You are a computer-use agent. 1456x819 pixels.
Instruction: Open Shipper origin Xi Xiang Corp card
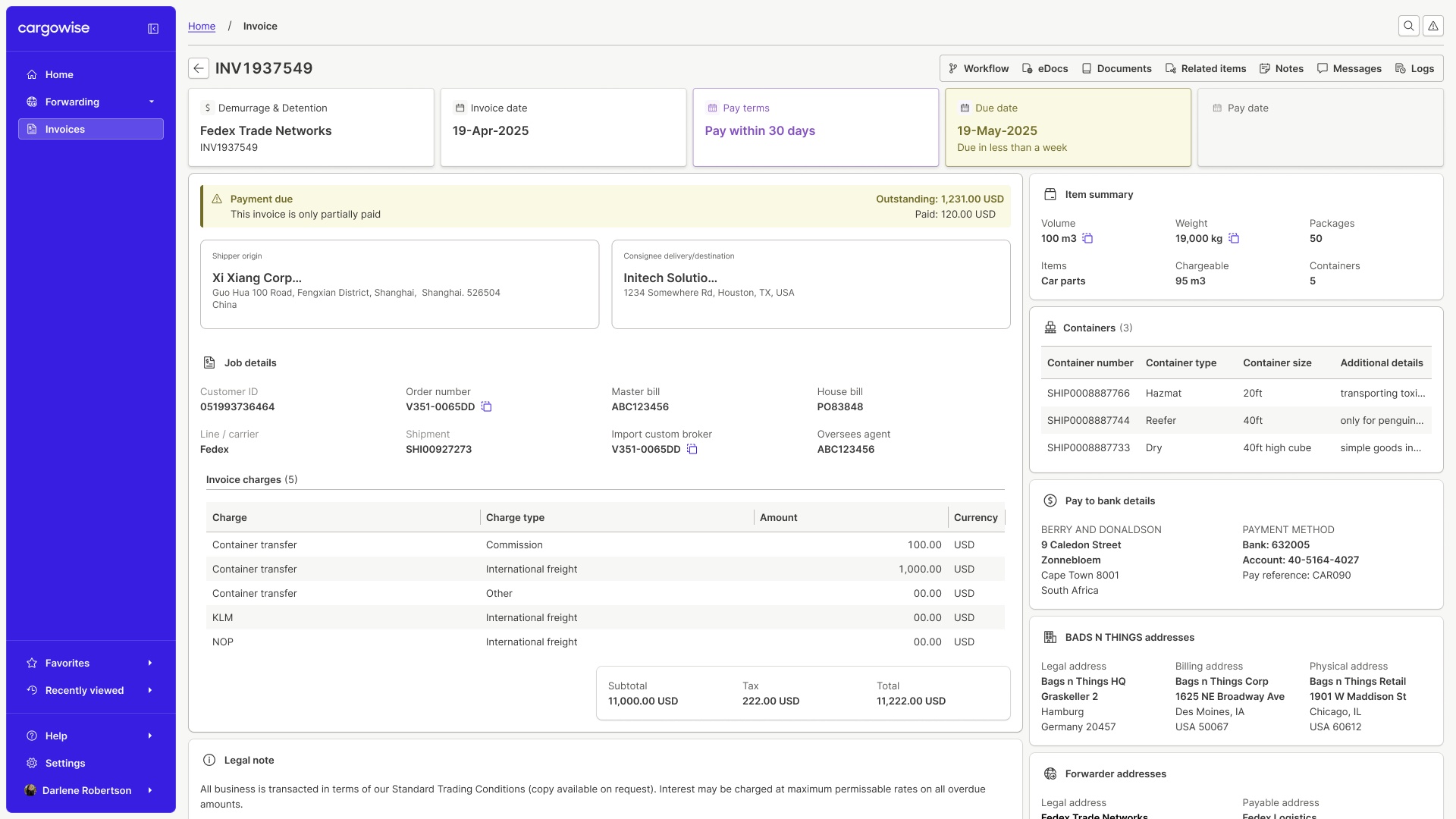click(400, 284)
